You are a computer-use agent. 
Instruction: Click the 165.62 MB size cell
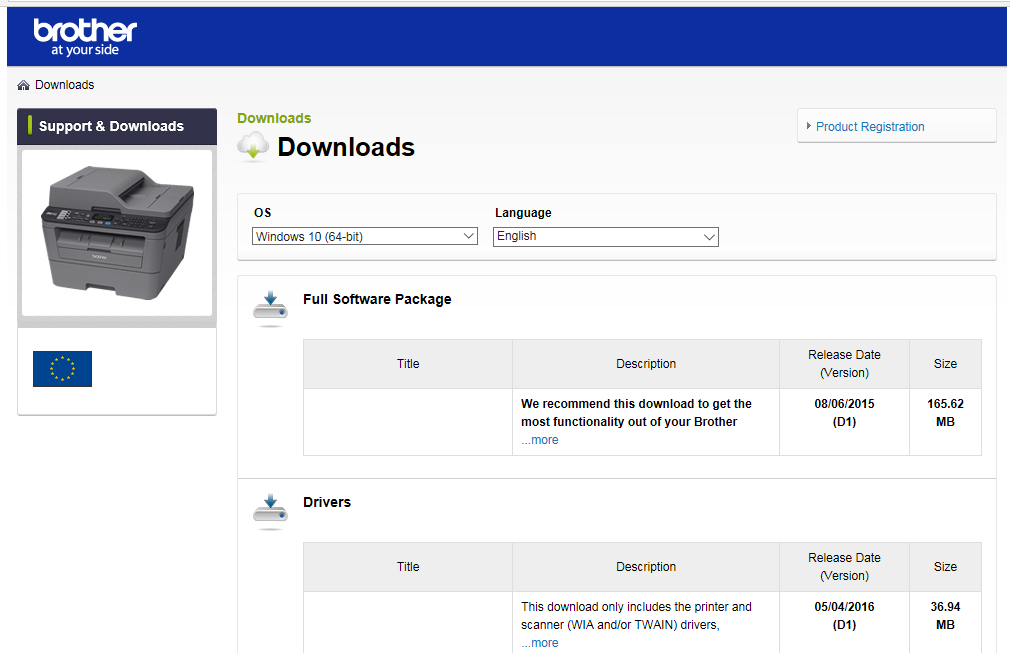pyautogui.click(x=945, y=422)
